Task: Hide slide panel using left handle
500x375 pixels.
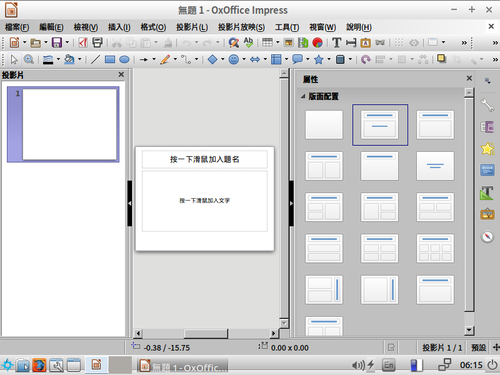Action: [x=130, y=203]
